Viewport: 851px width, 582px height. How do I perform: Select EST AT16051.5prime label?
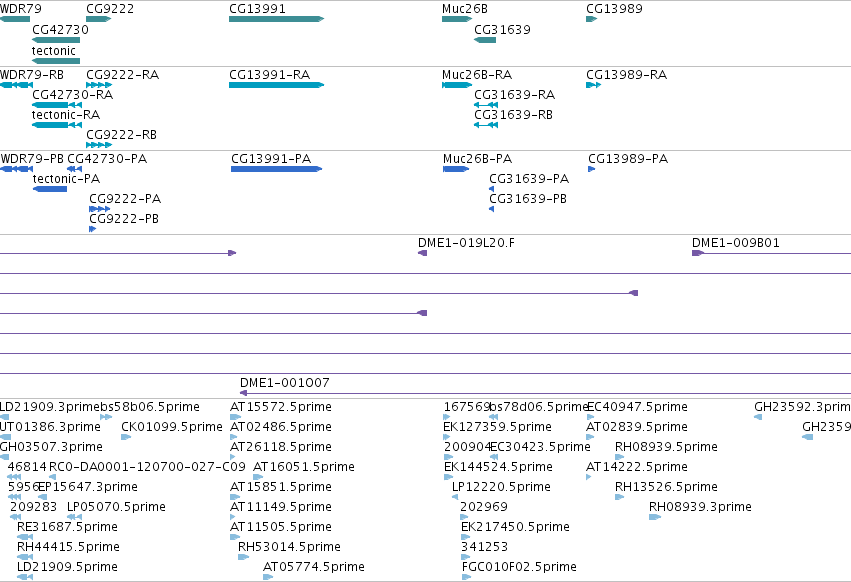pos(303,467)
